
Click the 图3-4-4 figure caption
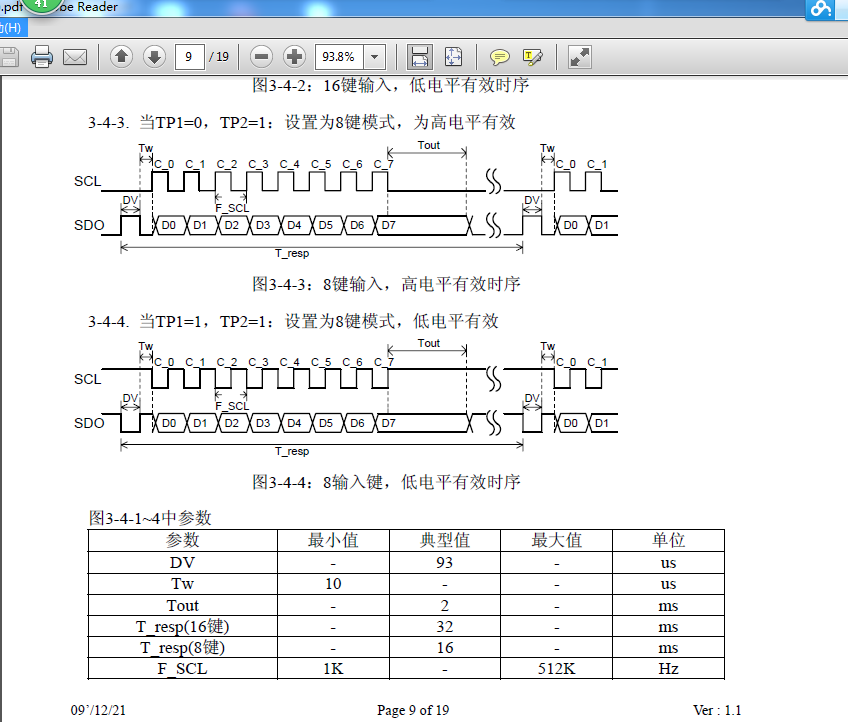click(x=386, y=482)
